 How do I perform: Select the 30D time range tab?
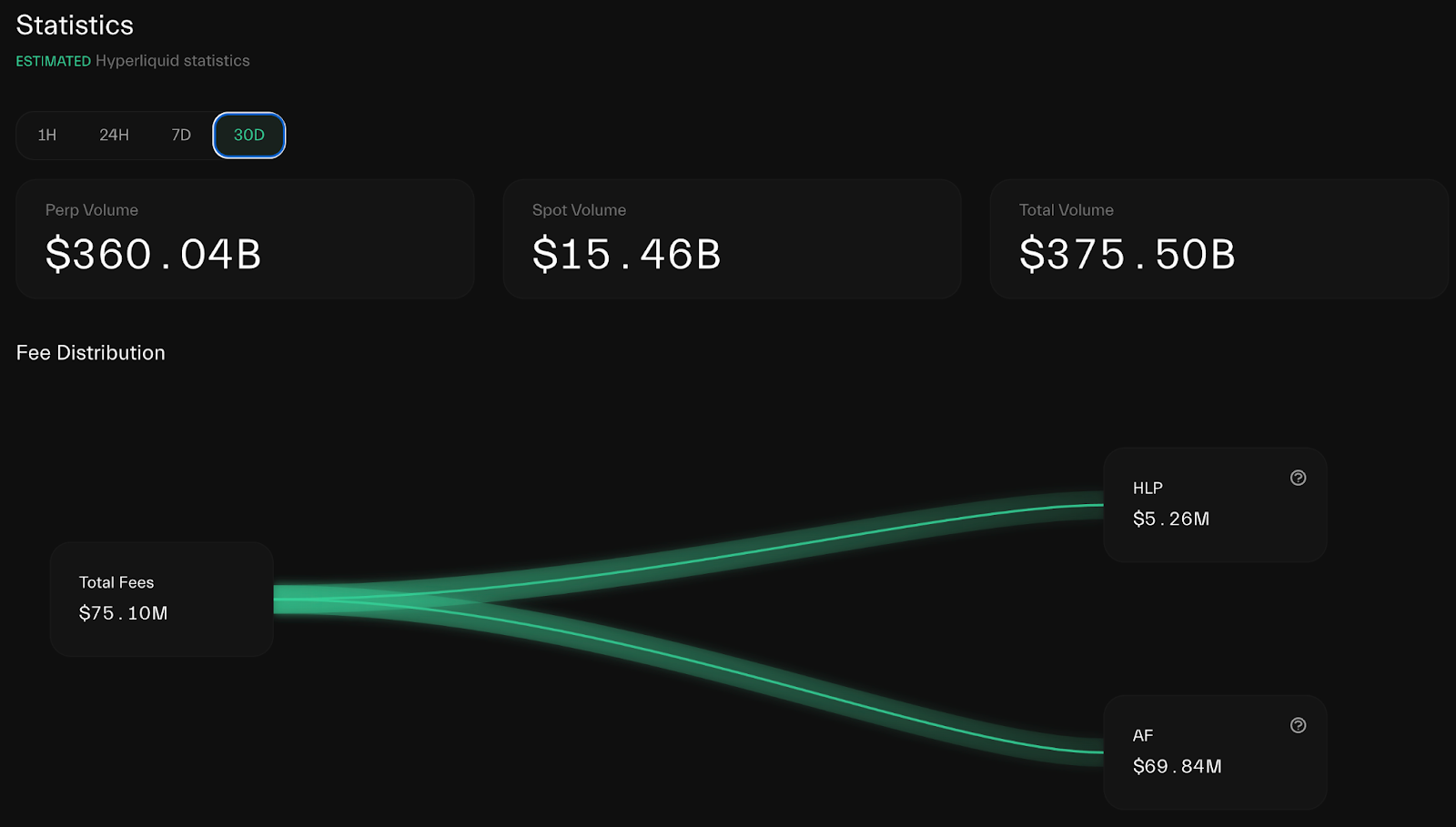click(248, 136)
